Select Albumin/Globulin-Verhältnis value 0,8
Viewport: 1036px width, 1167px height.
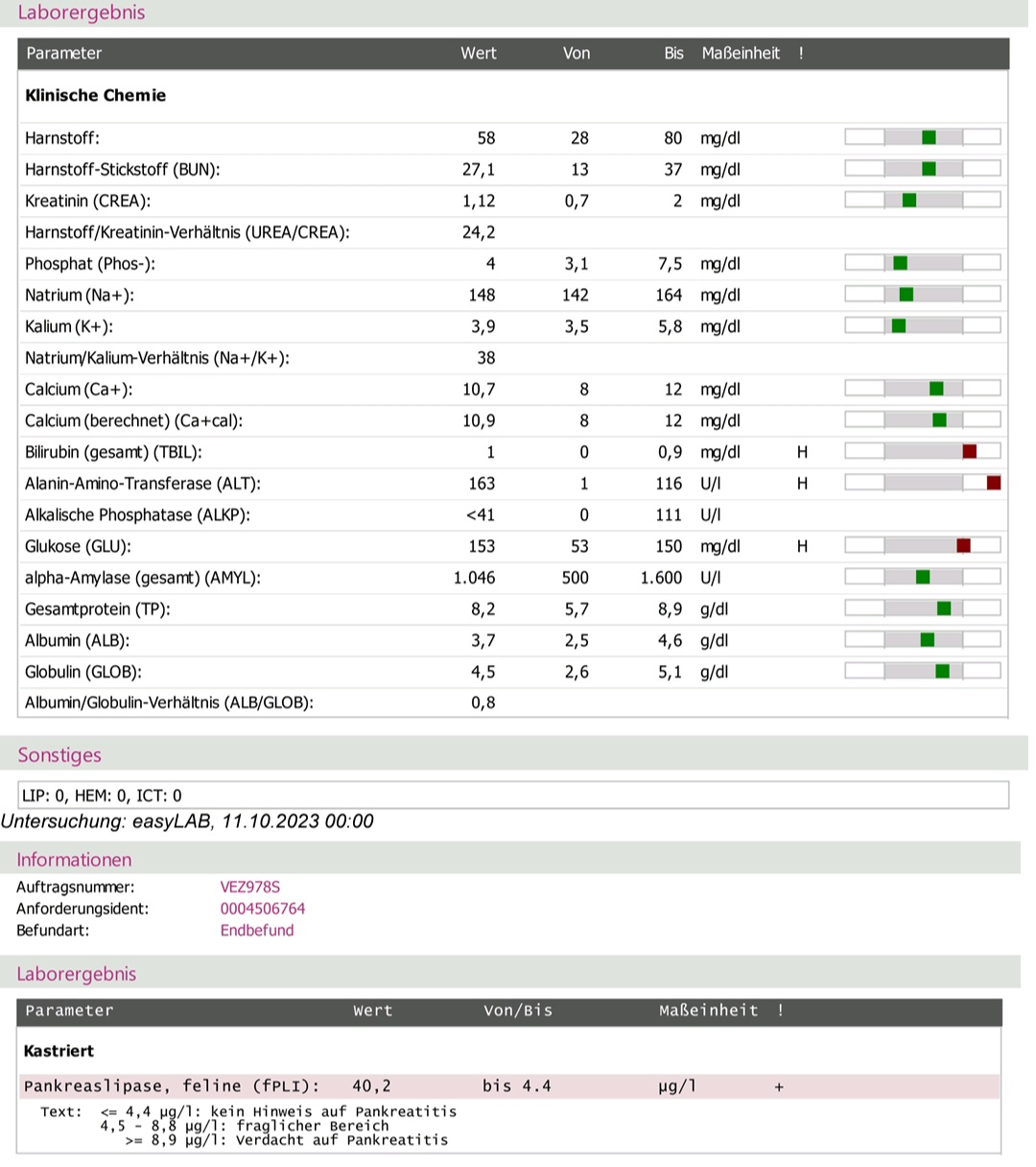pyautogui.click(x=483, y=703)
